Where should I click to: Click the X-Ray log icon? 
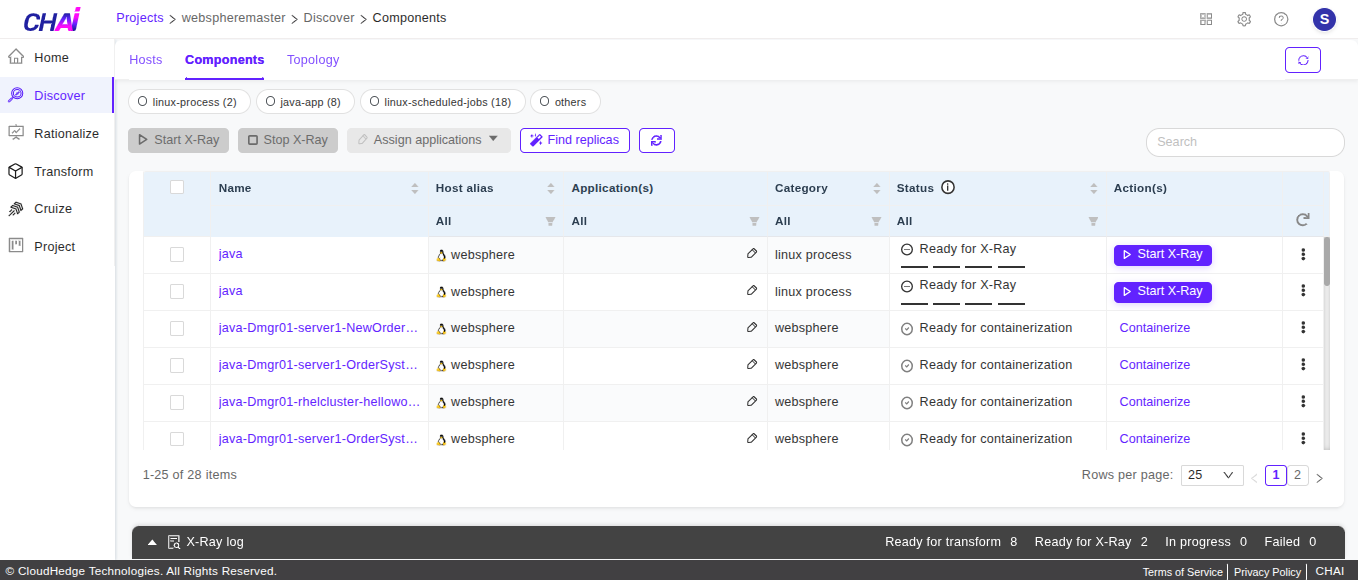174,542
